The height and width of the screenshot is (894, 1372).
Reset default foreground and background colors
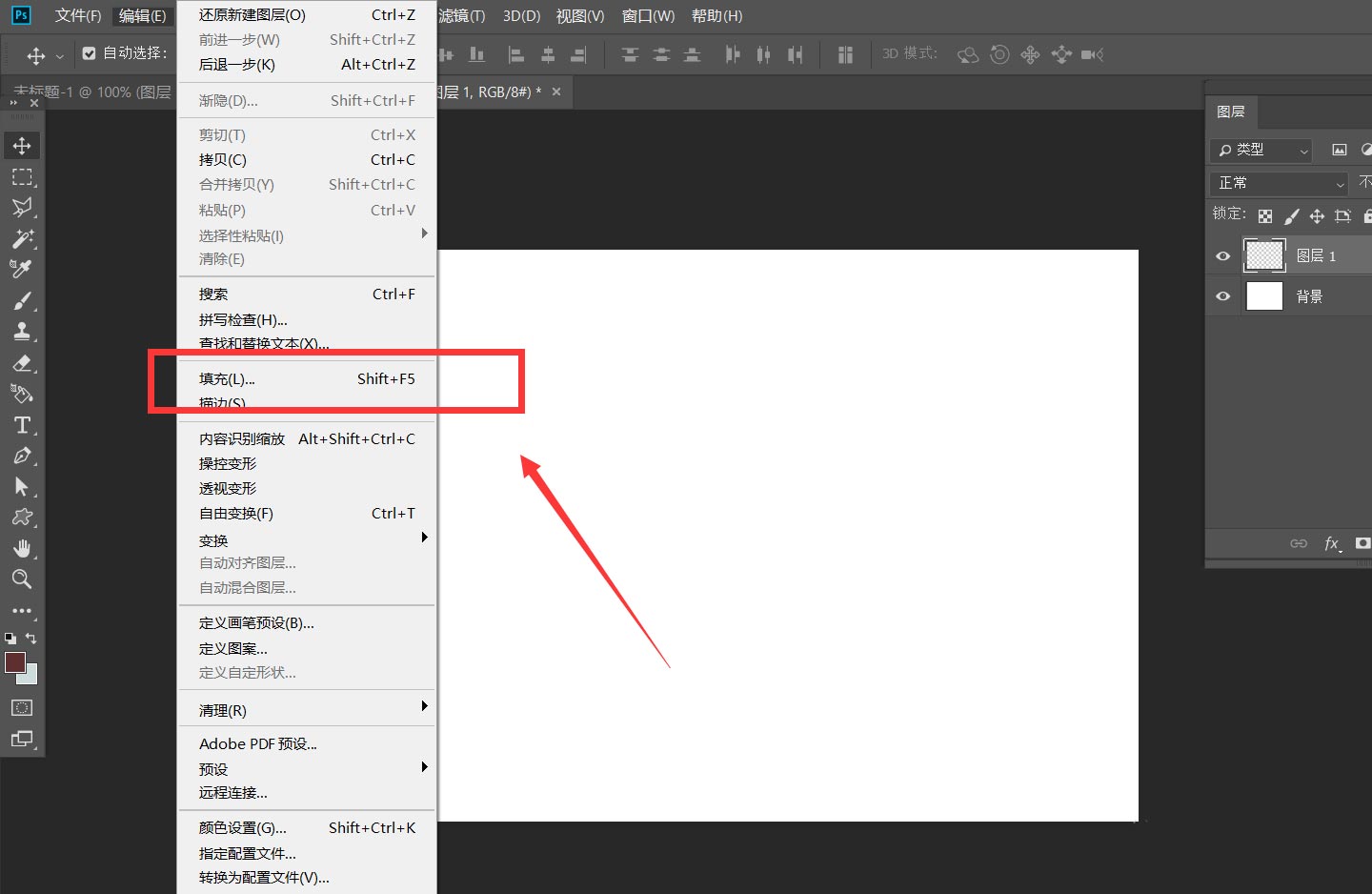[x=10, y=639]
